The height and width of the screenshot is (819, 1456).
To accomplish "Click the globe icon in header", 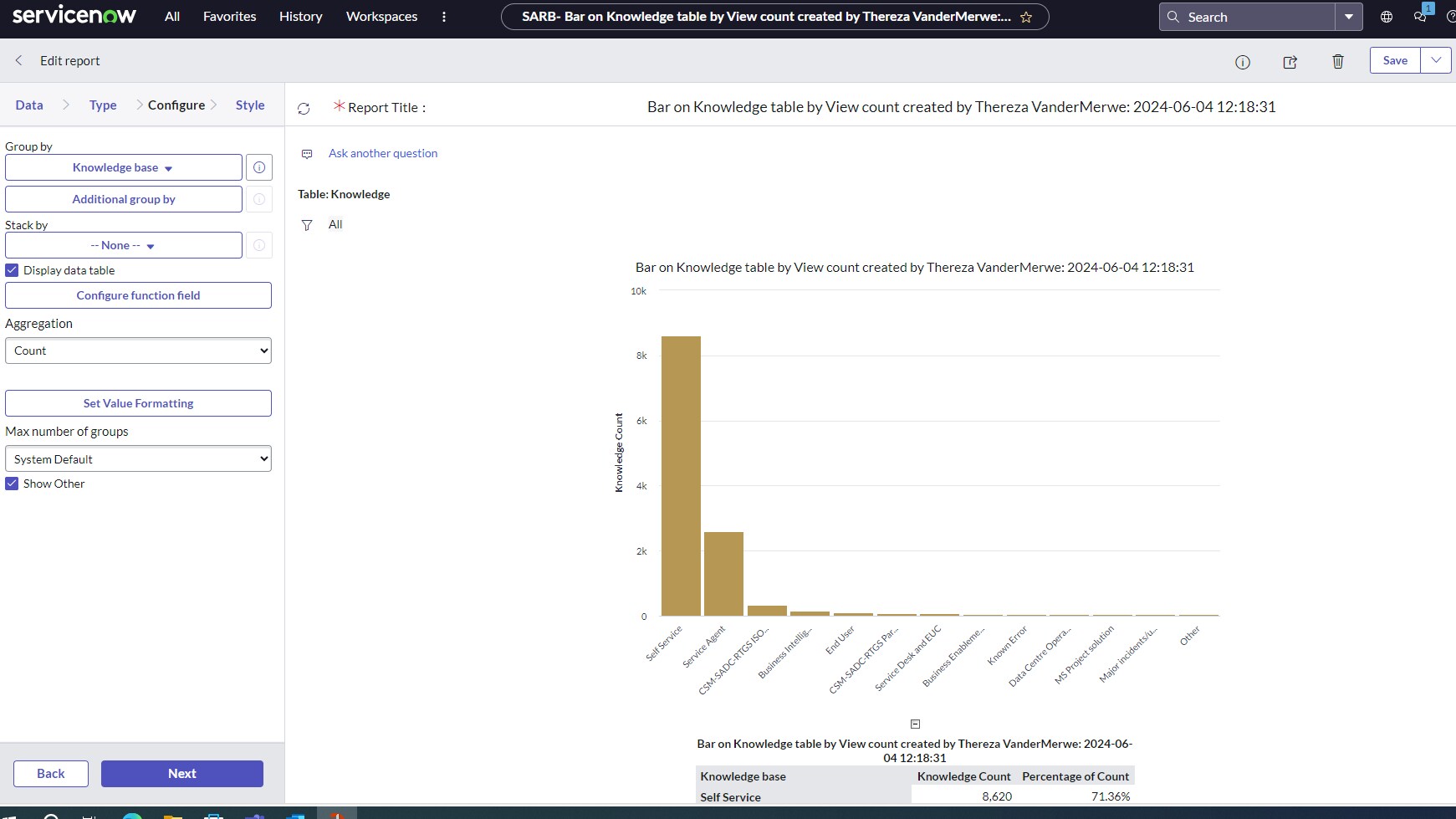I will 1387,17.
